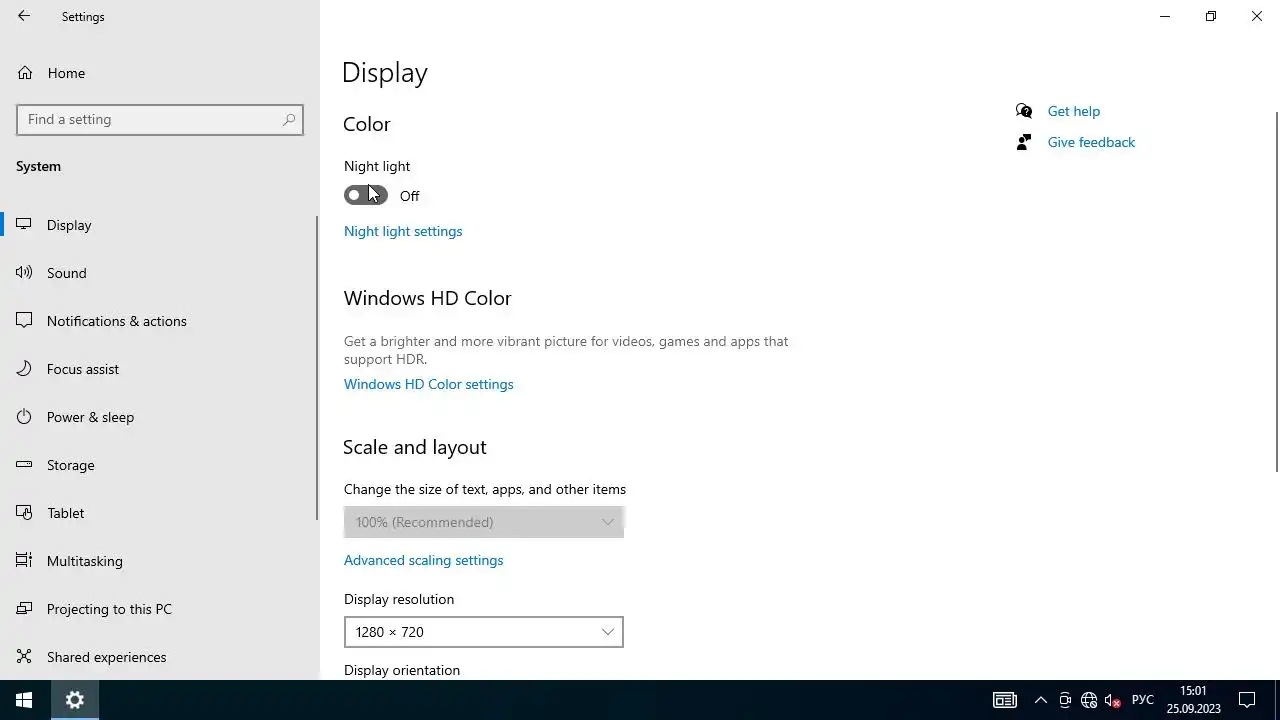Image resolution: width=1280 pixels, height=720 pixels.
Task: Select Sound in the System menu
Action: click(160, 273)
